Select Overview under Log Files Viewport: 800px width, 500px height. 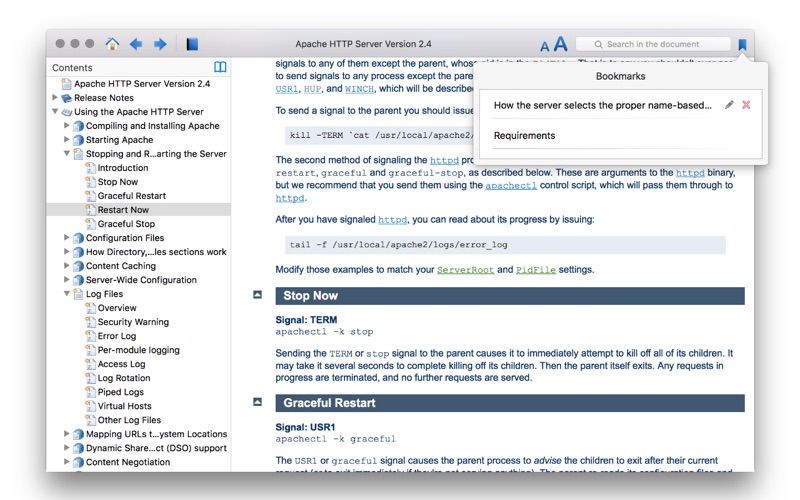click(x=117, y=308)
